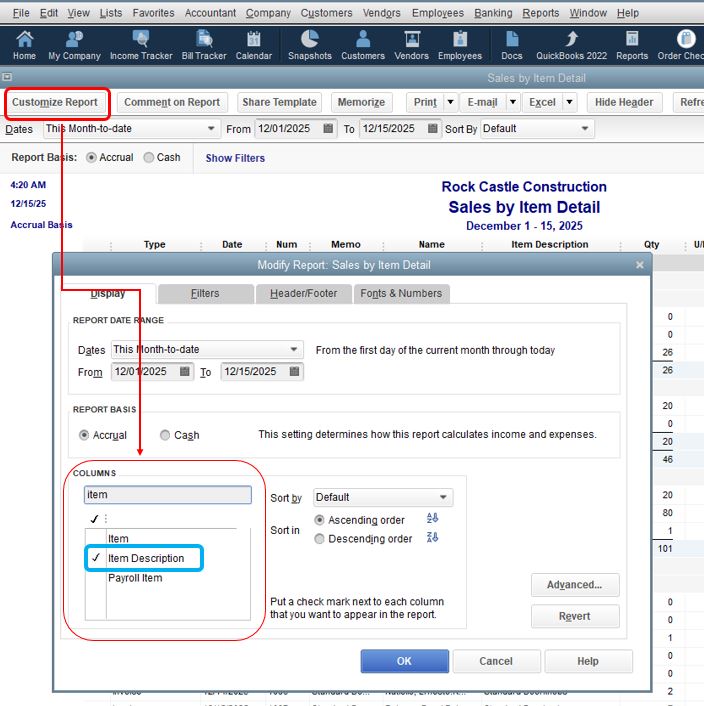Switch to the Filters tab
704x706 pixels.
pos(205,294)
